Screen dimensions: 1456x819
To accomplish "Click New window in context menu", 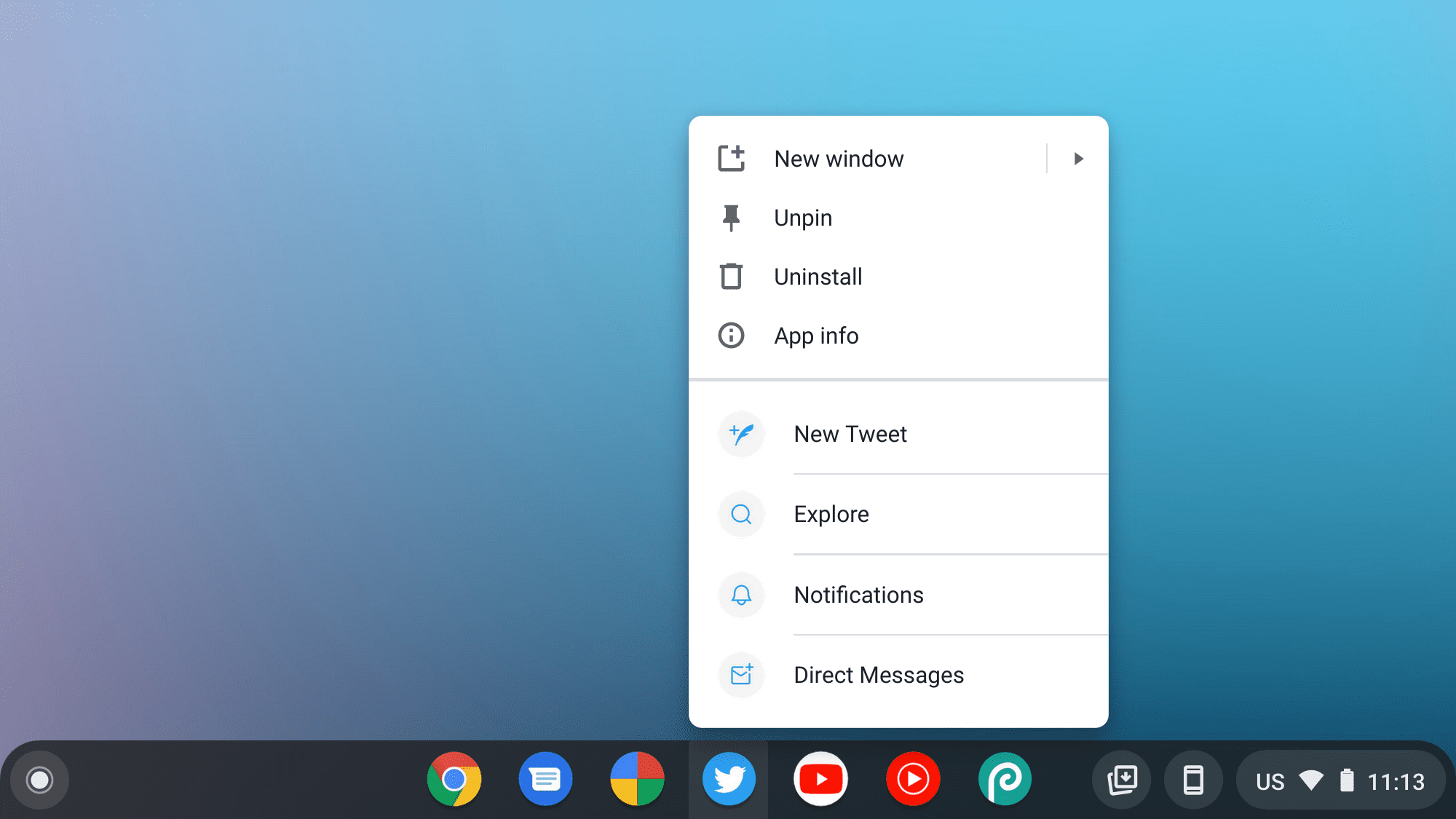I will pyautogui.click(x=838, y=158).
